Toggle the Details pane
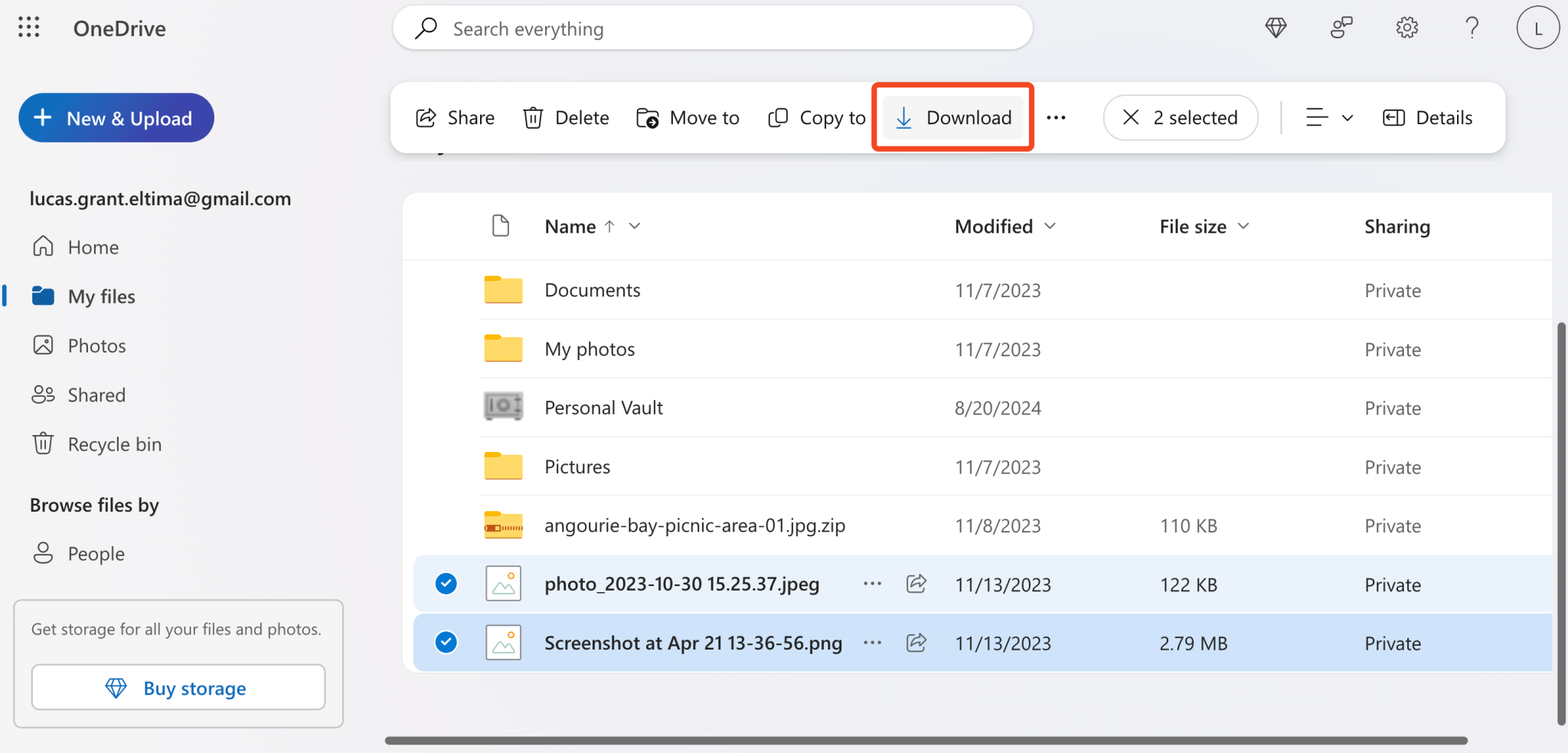Viewport: 1568px width, 753px height. coord(1427,117)
